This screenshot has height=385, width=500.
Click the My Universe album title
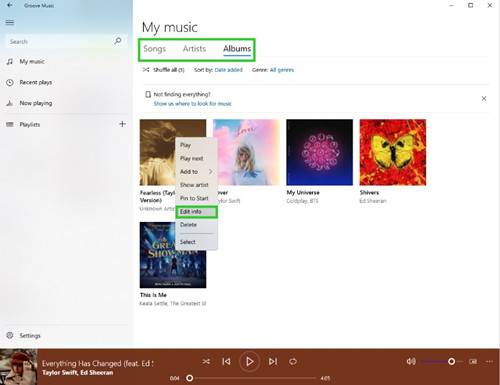click(303, 193)
